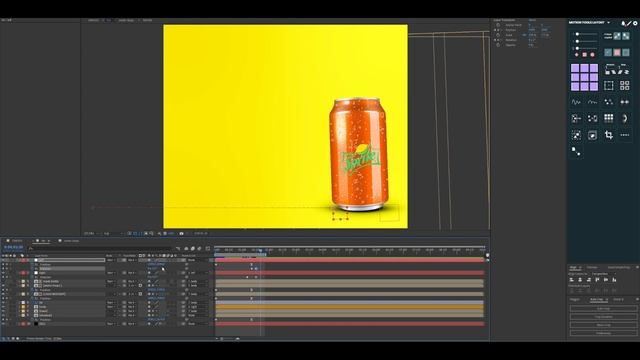This screenshot has width=640, height=360.
Task: Select top-left cell of purple anchor grid
Action: [575, 68]
